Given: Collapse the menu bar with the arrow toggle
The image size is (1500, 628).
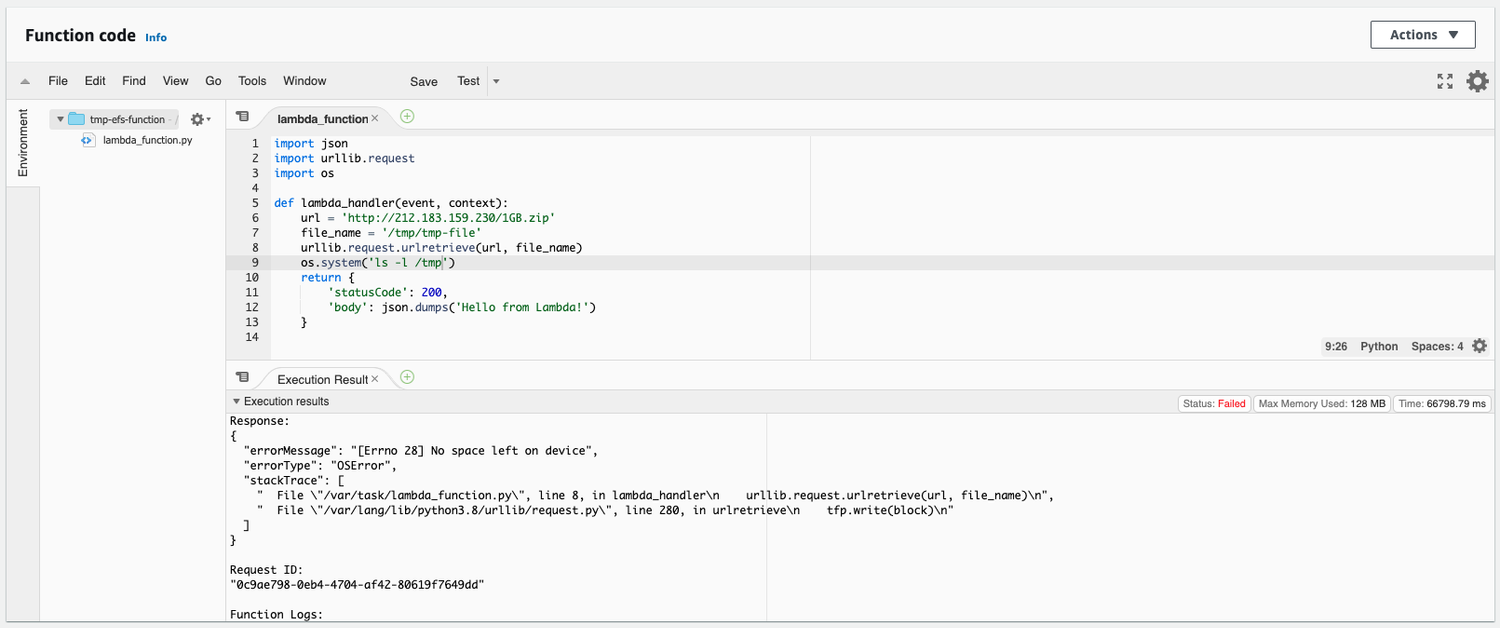Looking at the screenshot, I should [x=24, y=81].
